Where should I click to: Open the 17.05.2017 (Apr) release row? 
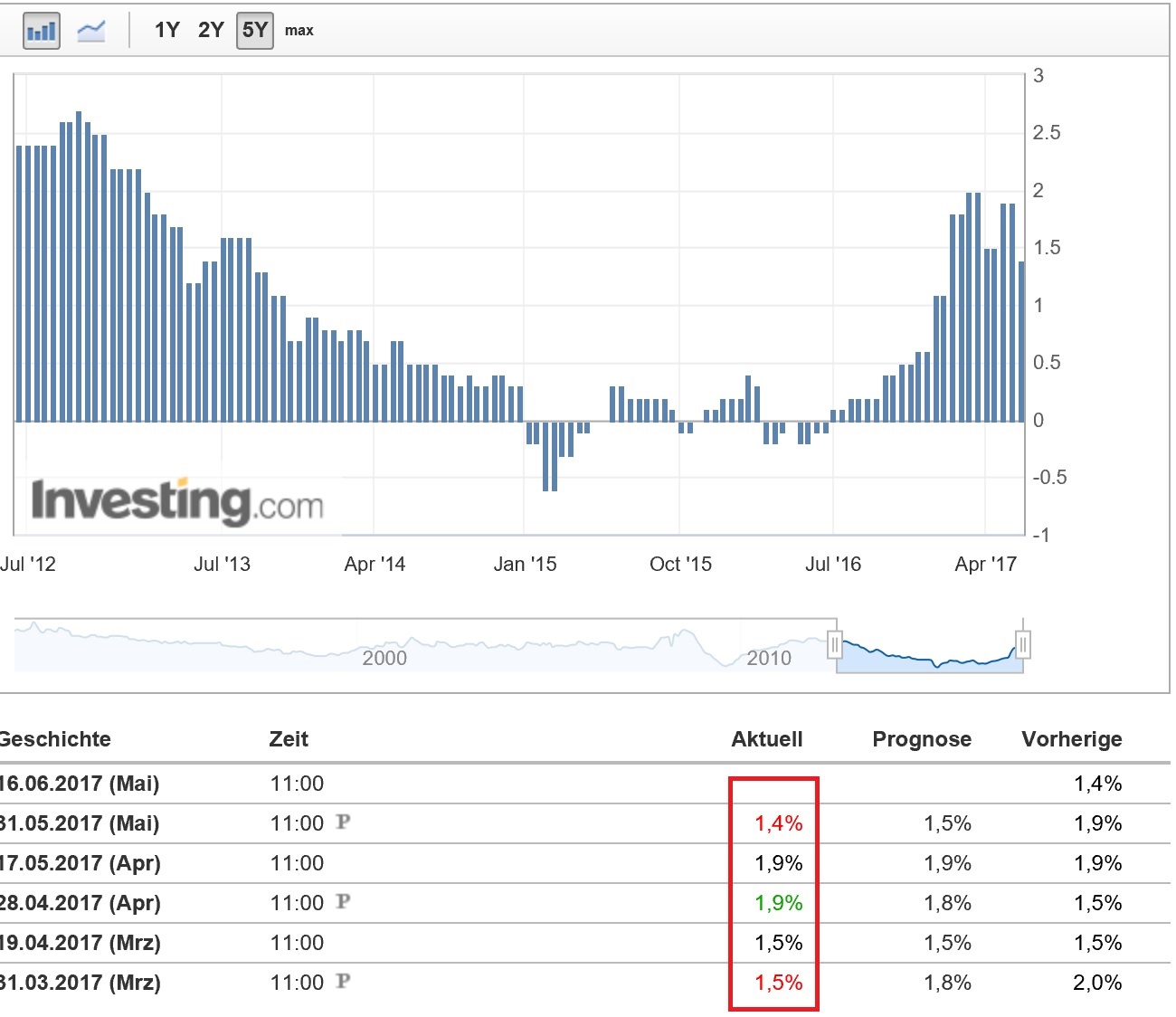click(x=80, y=863)
